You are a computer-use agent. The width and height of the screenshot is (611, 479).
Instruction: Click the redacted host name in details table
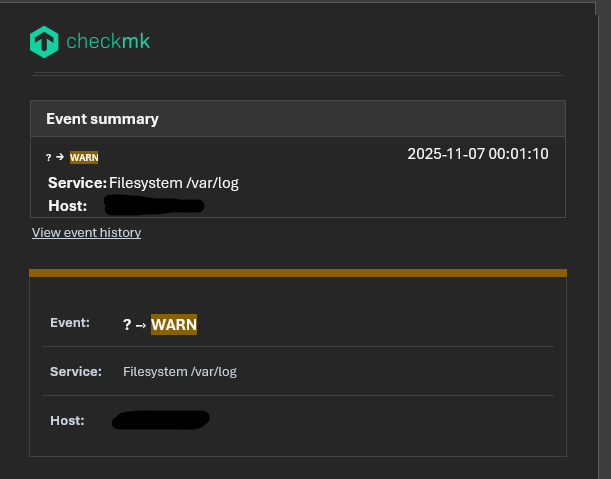[x=161, y=420]
